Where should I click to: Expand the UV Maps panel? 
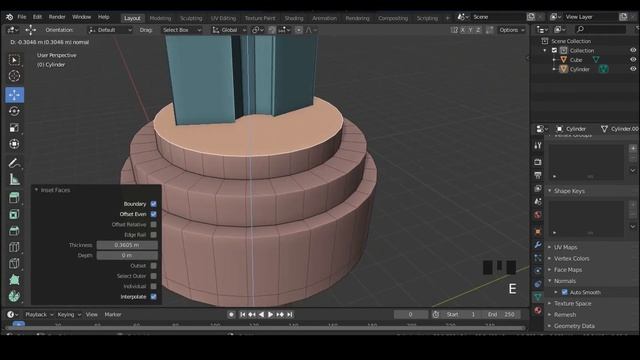coord(565,247)
